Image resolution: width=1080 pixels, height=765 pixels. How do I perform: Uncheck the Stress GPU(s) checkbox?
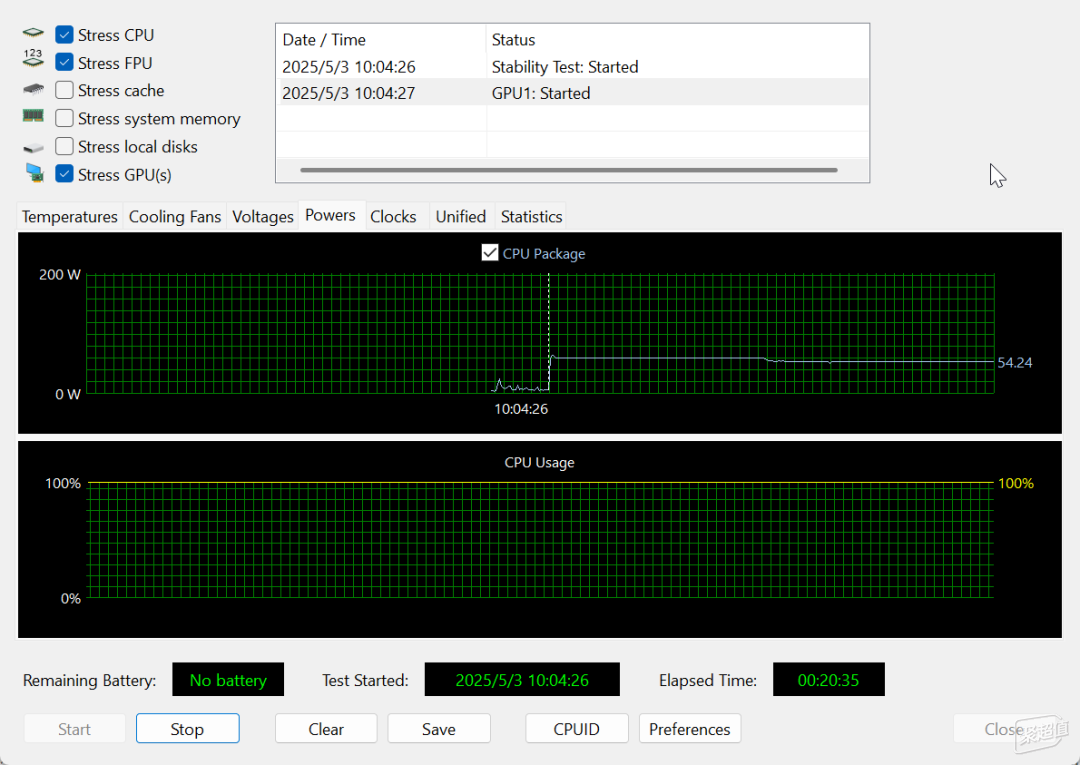(64, 174)
